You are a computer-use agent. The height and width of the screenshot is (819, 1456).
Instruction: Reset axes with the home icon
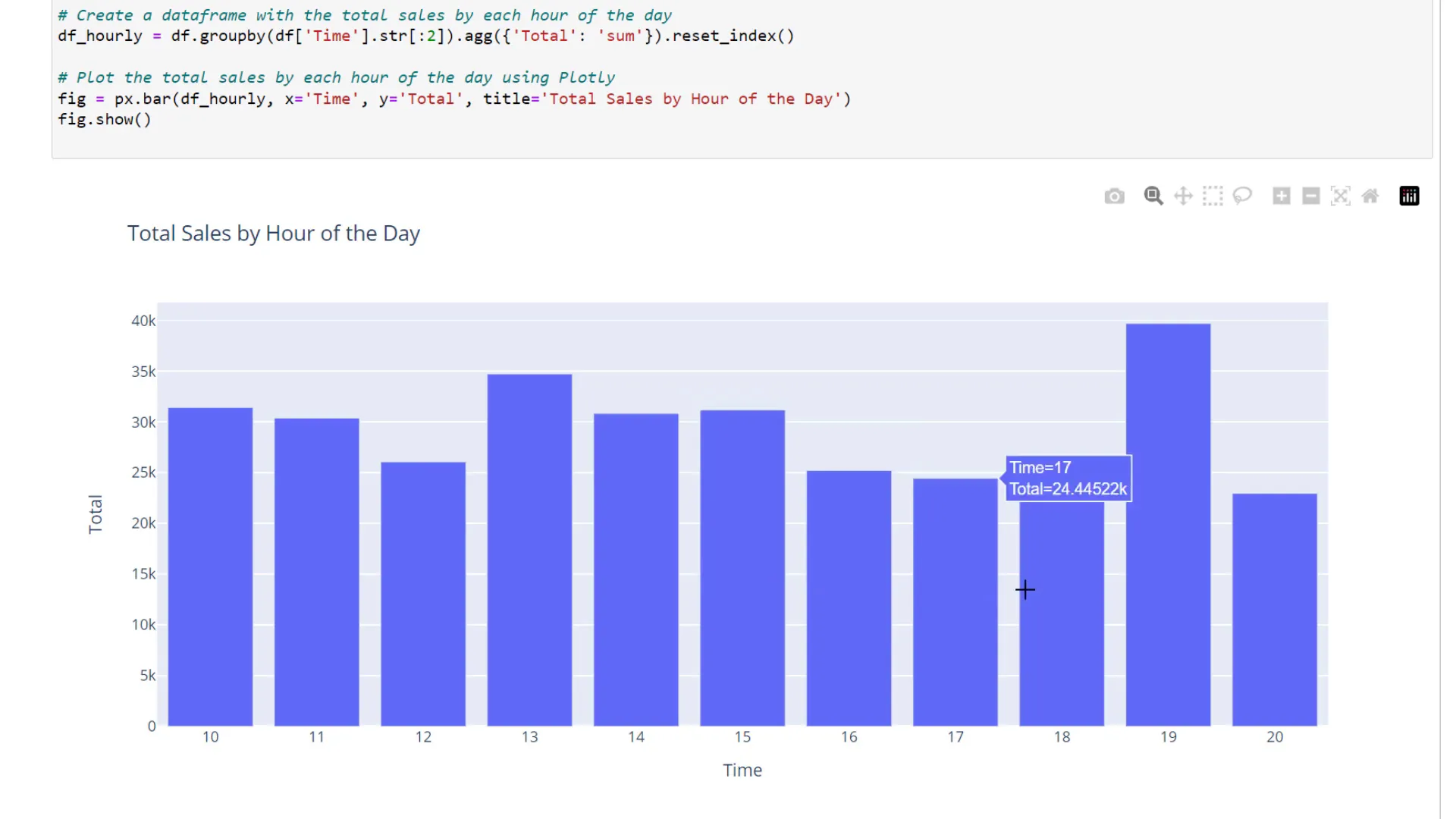[x=1370, y=196]
